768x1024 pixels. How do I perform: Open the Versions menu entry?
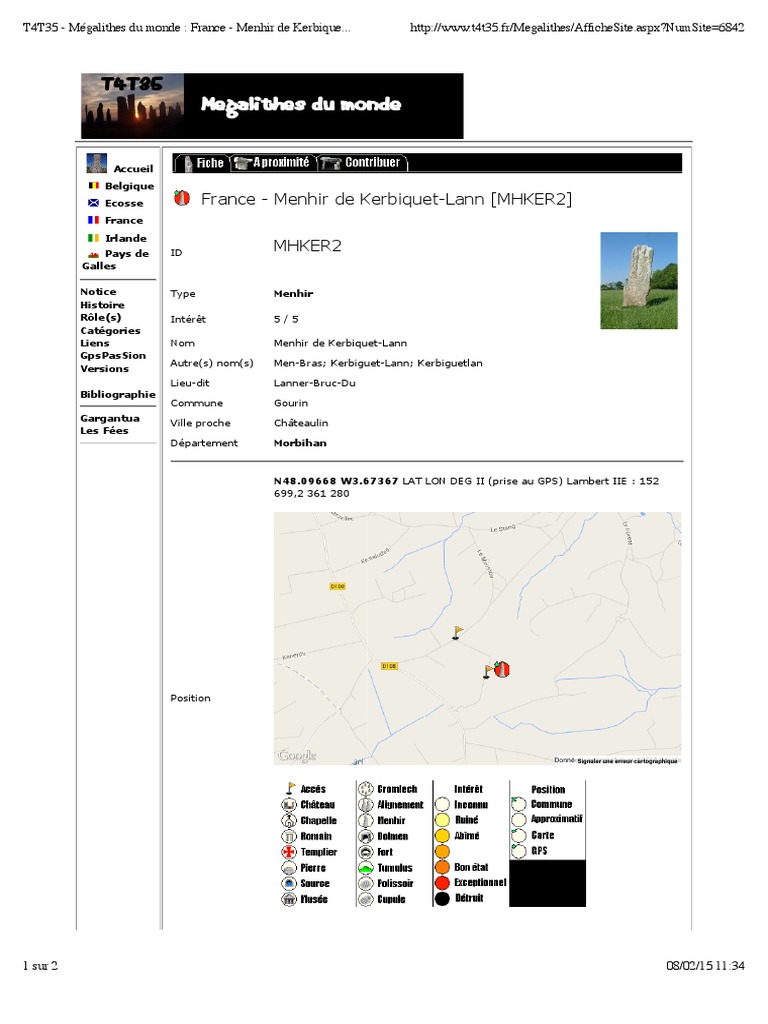tap(104, 369)
